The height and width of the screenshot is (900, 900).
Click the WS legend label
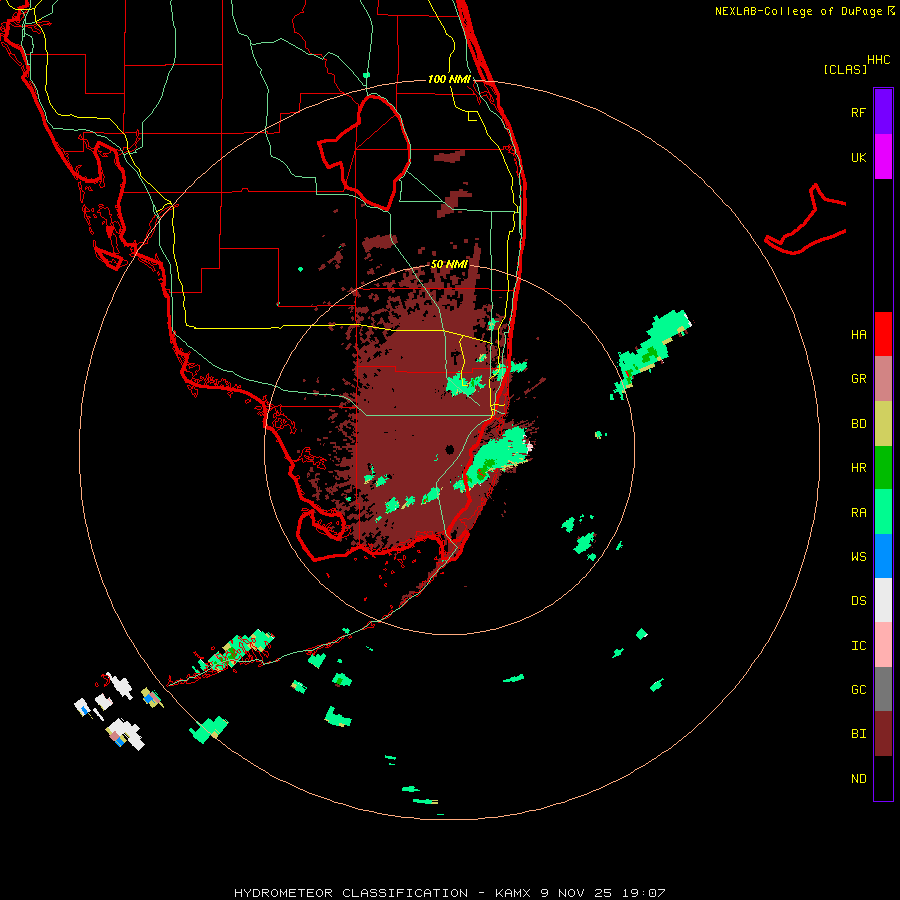[858, 556]
